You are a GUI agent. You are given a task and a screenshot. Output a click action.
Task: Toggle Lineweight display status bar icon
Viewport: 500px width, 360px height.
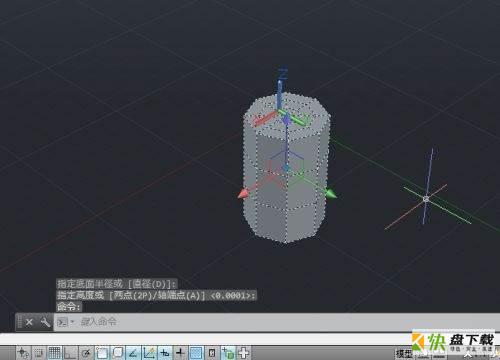tap(180, 353)
